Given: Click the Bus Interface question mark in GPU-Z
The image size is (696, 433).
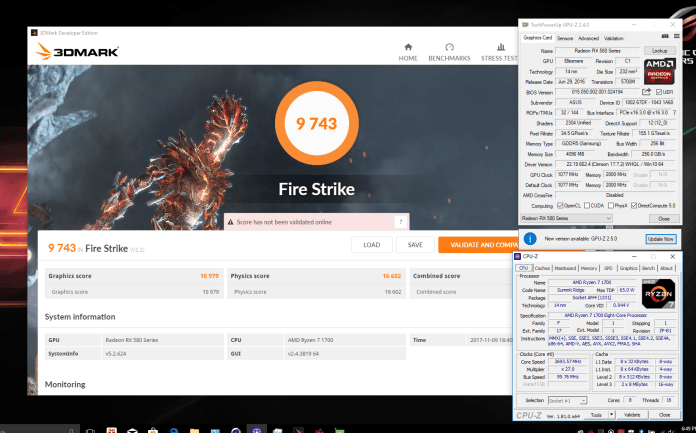Looking at the screenshot, I should click(675, 113).
